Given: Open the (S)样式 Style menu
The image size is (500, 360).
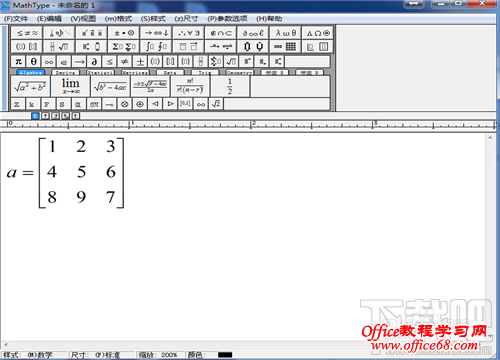Looking at the screenshot, I should (153, 19).
